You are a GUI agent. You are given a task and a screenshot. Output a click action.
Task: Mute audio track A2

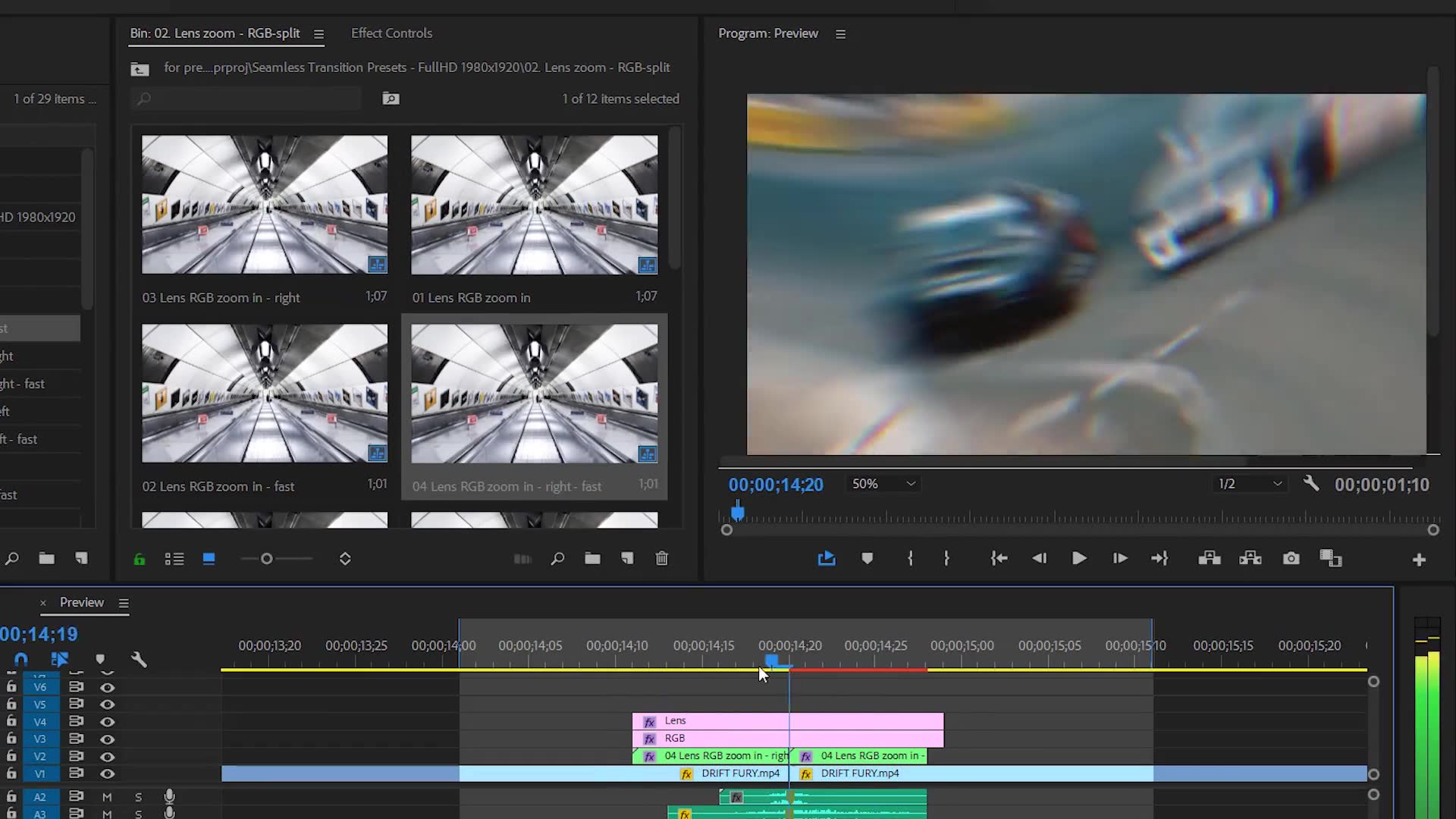pos(107,797)
